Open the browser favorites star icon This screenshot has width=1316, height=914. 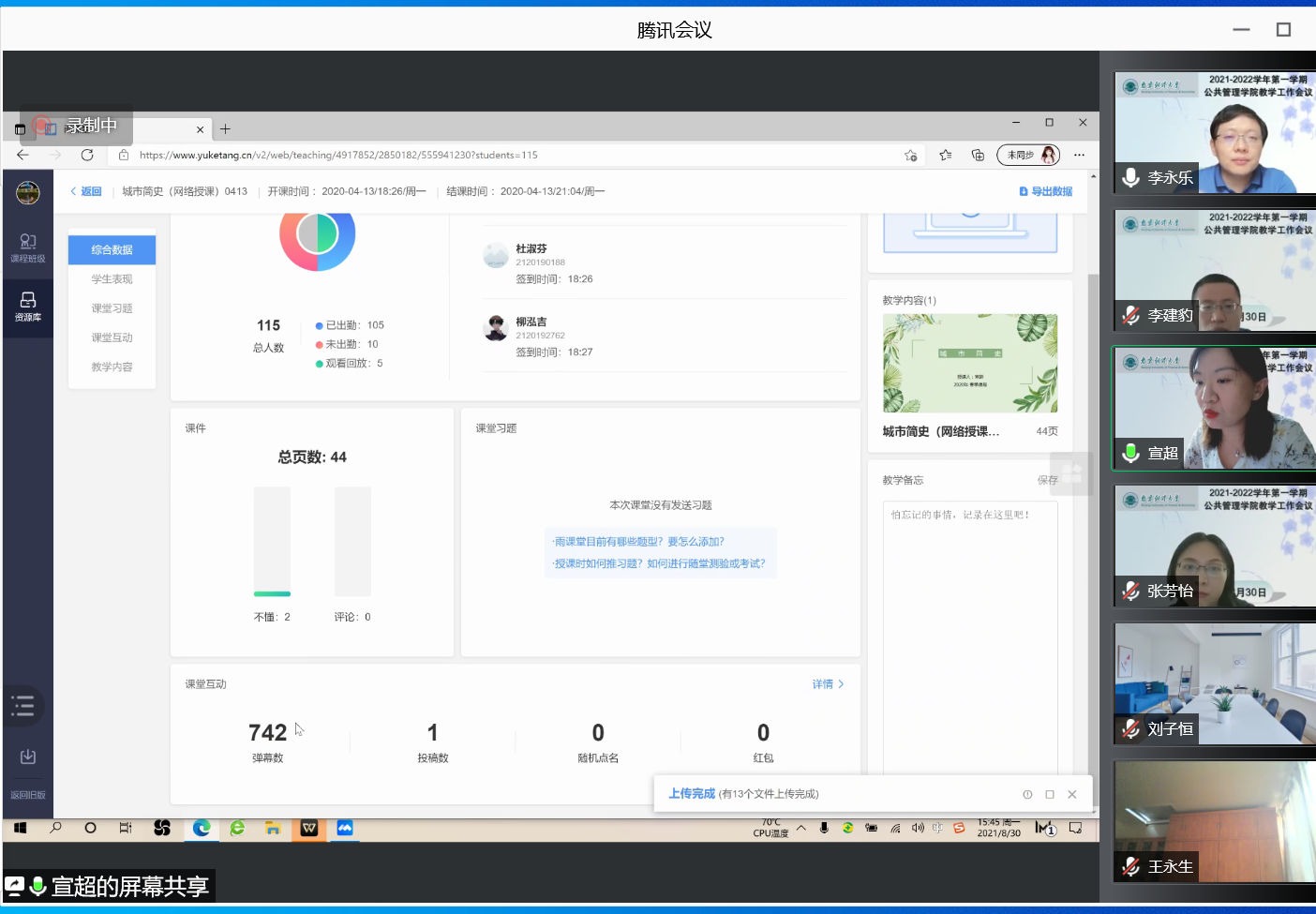[945, 155]
